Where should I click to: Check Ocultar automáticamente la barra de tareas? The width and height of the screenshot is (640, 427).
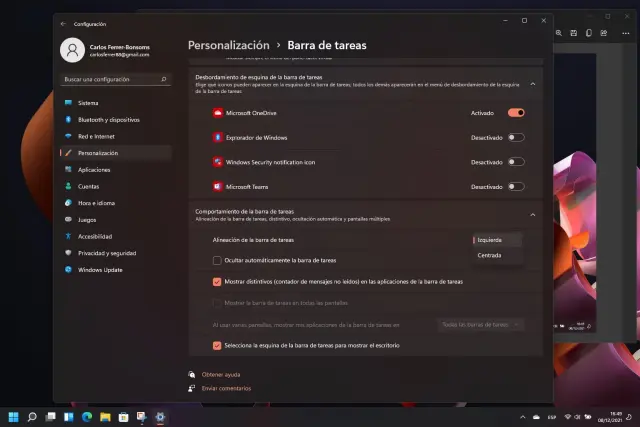[x=217, y=260]
